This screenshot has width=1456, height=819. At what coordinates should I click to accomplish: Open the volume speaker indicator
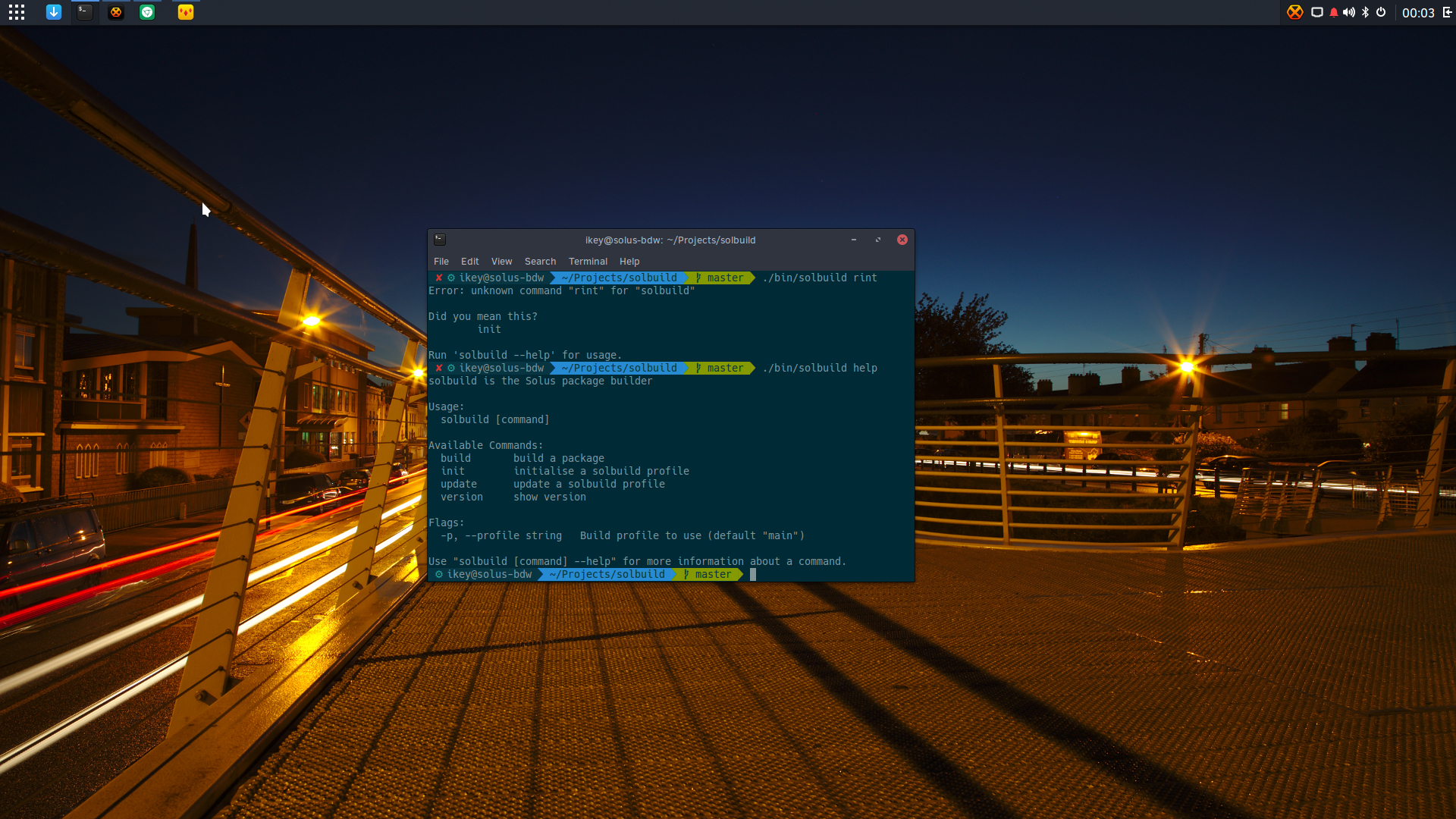pyautogui.click(x=1349, y=12)
